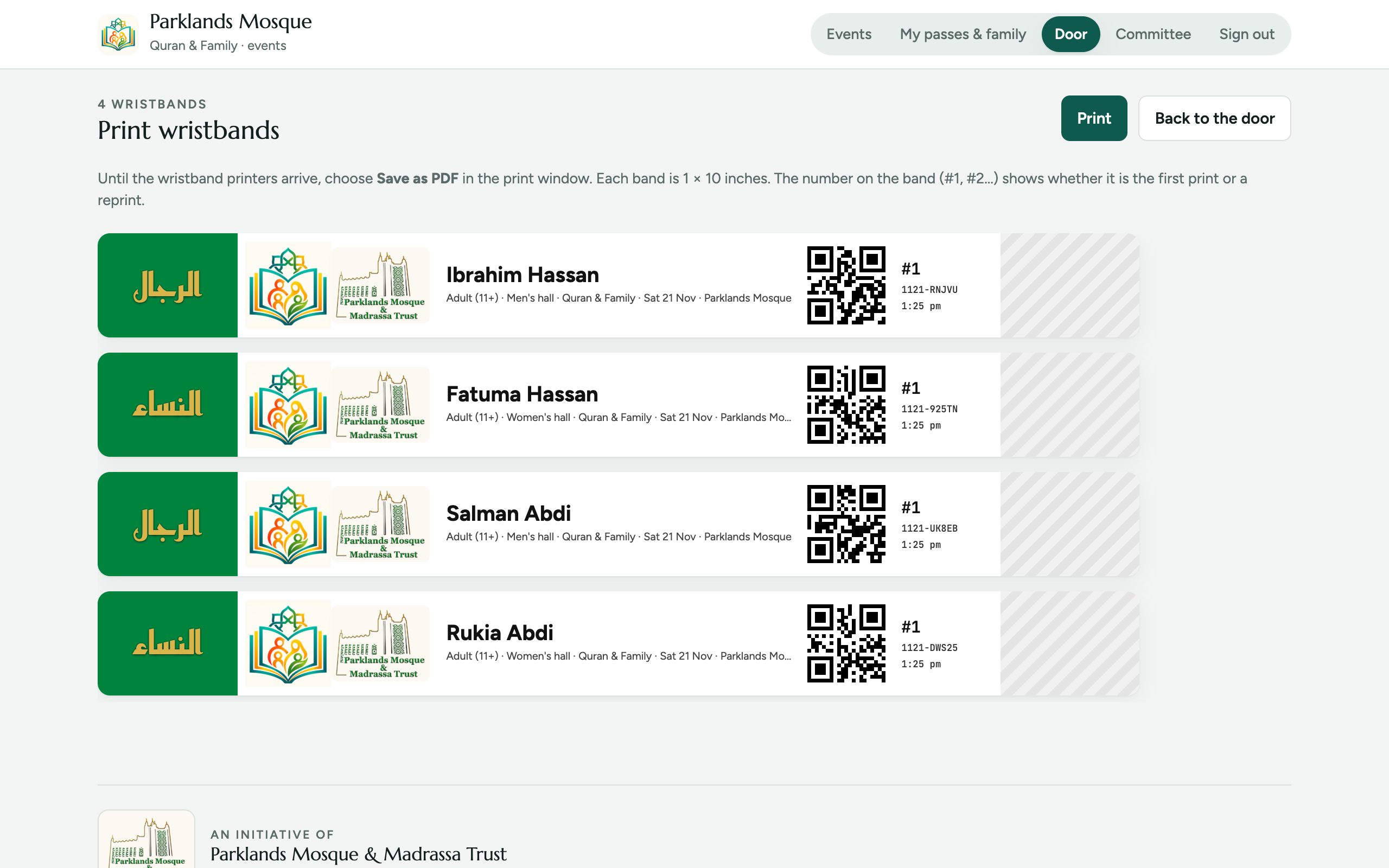Click the Quran book logo on Ibrahim Hassan's band

click(x=288, y=285)
